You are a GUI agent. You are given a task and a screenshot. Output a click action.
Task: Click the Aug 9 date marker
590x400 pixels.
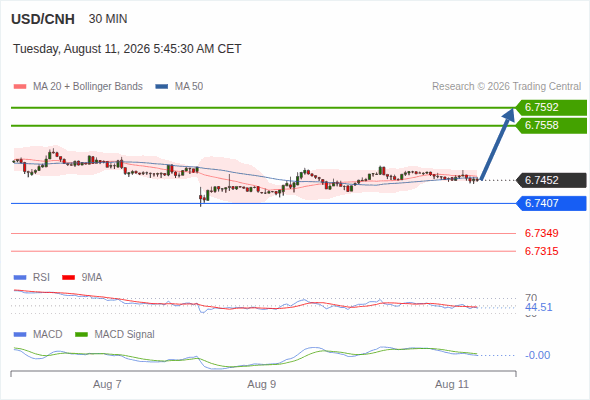click(262, 384)
